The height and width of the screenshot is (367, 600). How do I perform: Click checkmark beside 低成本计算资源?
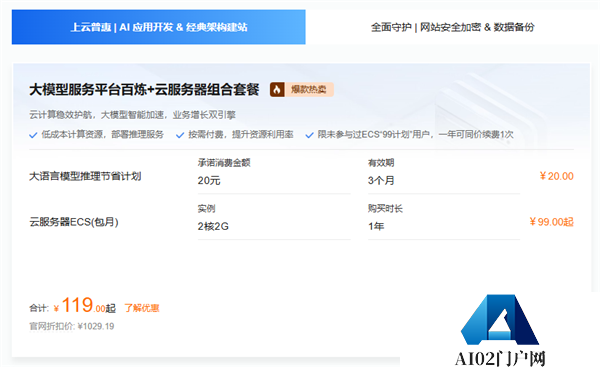pos(33,135)
